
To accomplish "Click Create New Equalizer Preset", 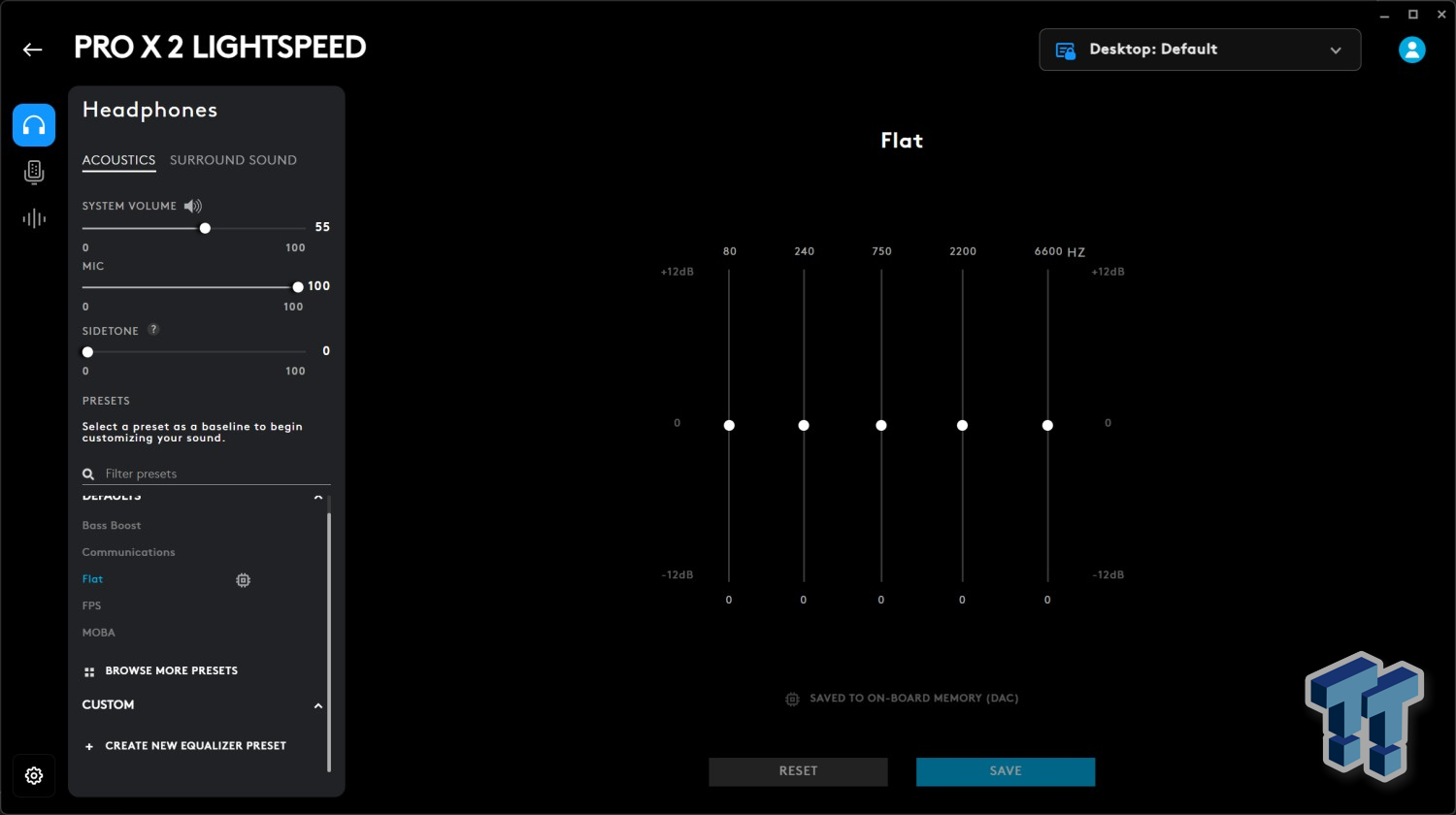I will [195, 746].
